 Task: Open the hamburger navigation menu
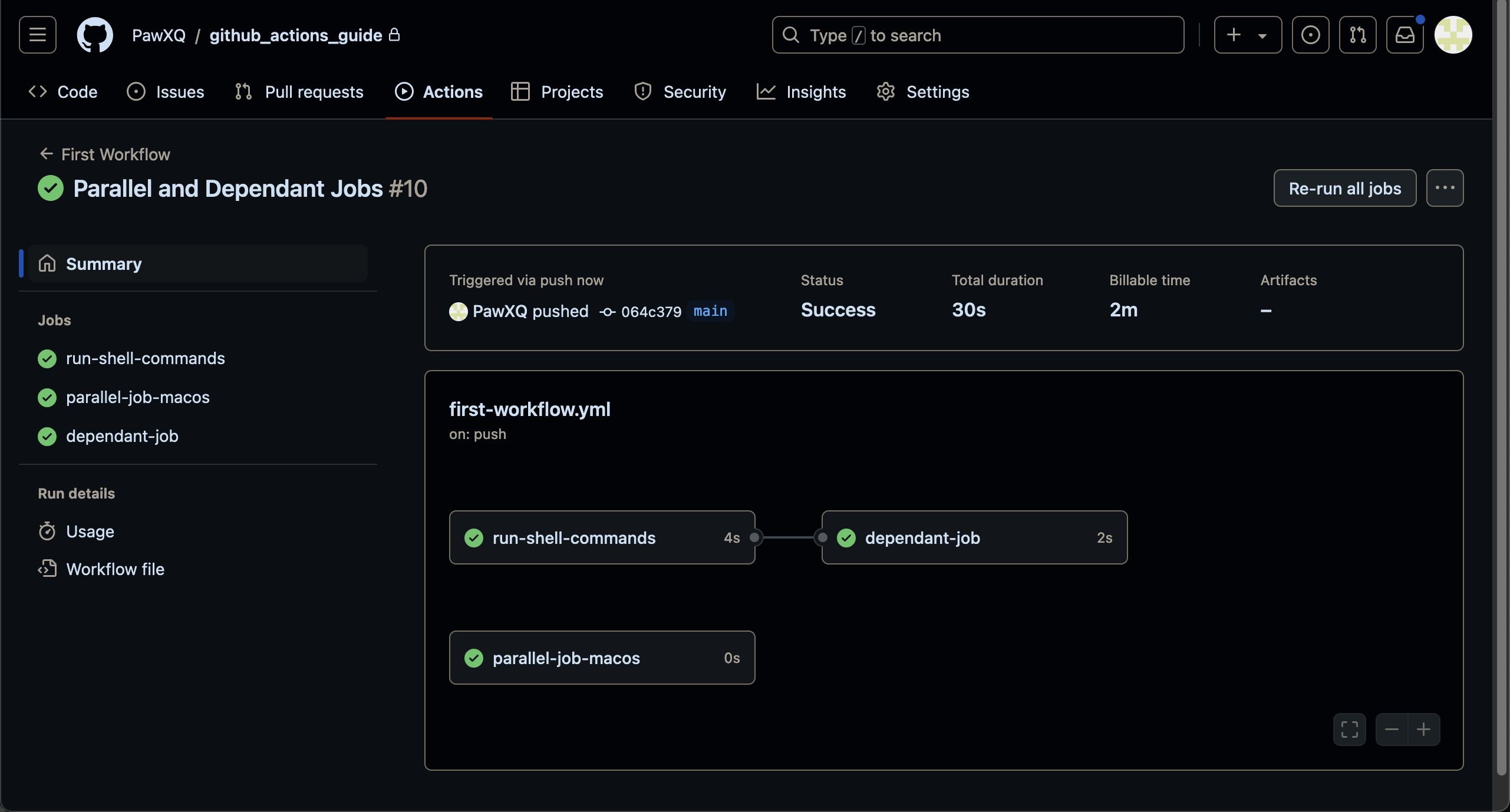[x=38, y=35]
